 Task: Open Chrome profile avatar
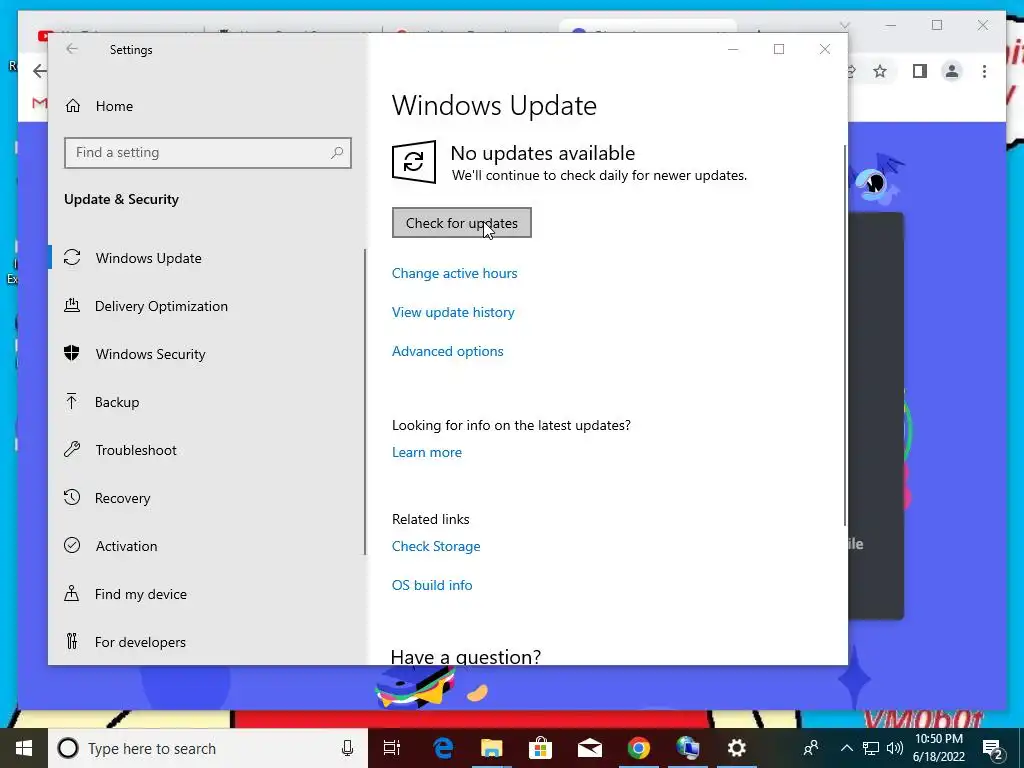pyautogui.click(x=952, y=71)
